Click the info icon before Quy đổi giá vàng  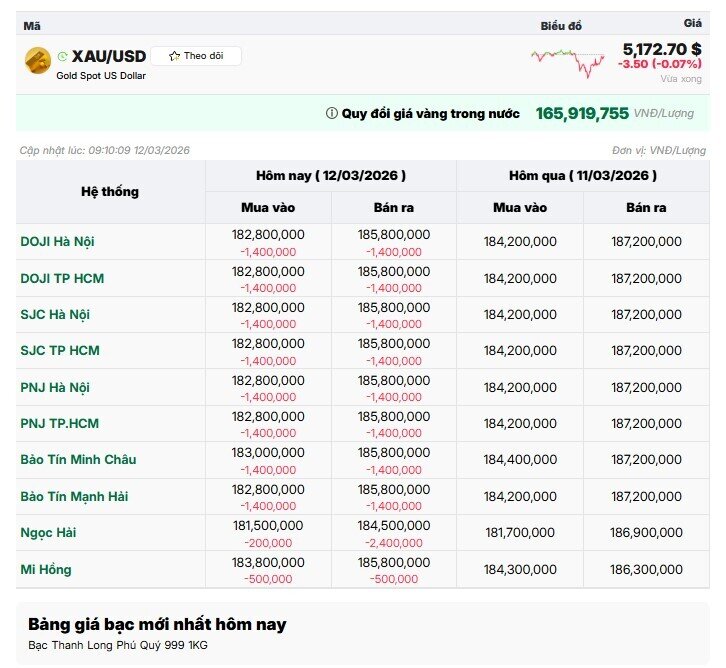pyautogui.click(x=332, y=113)
